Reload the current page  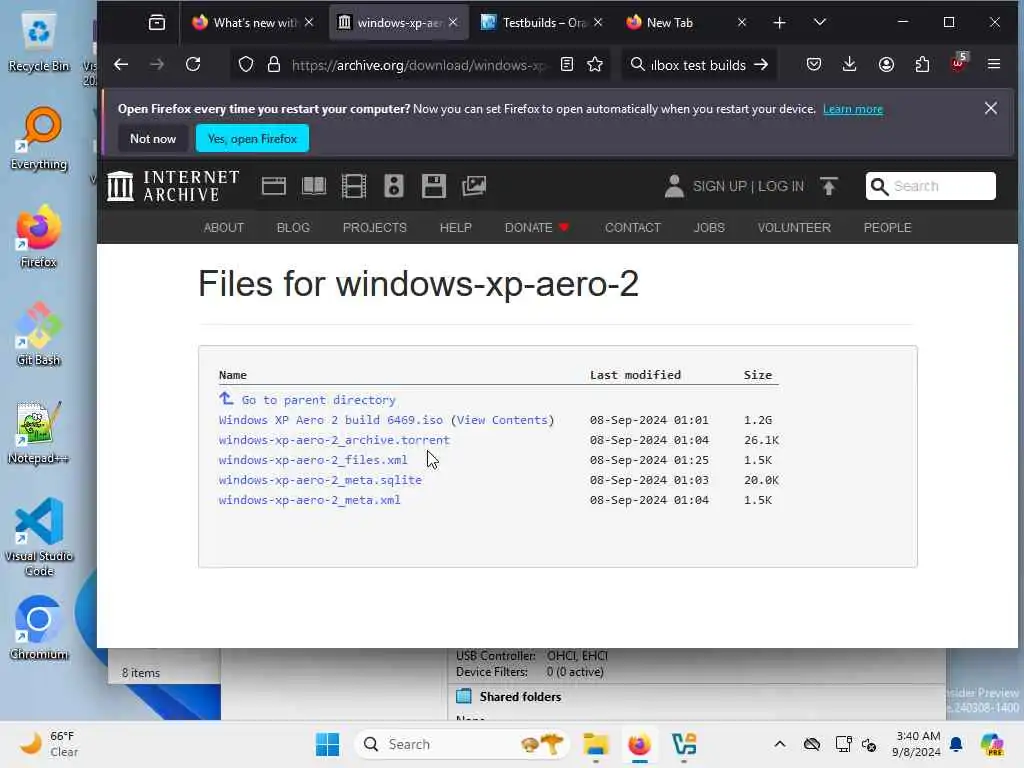tap(193, 65)
